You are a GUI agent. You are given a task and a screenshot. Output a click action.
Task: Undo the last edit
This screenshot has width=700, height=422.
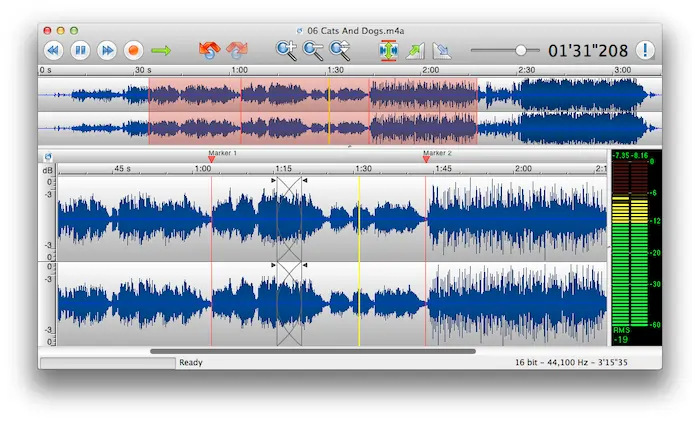coord(209,49)
